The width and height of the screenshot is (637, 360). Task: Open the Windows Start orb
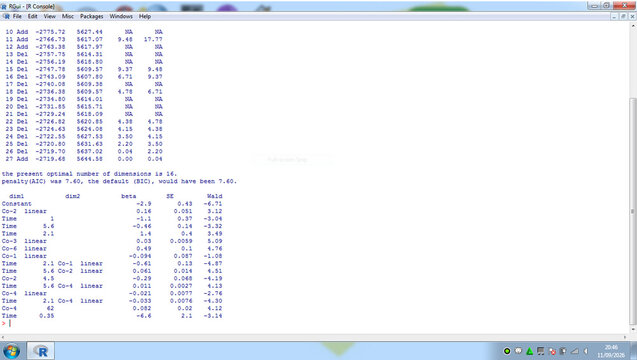11,351
